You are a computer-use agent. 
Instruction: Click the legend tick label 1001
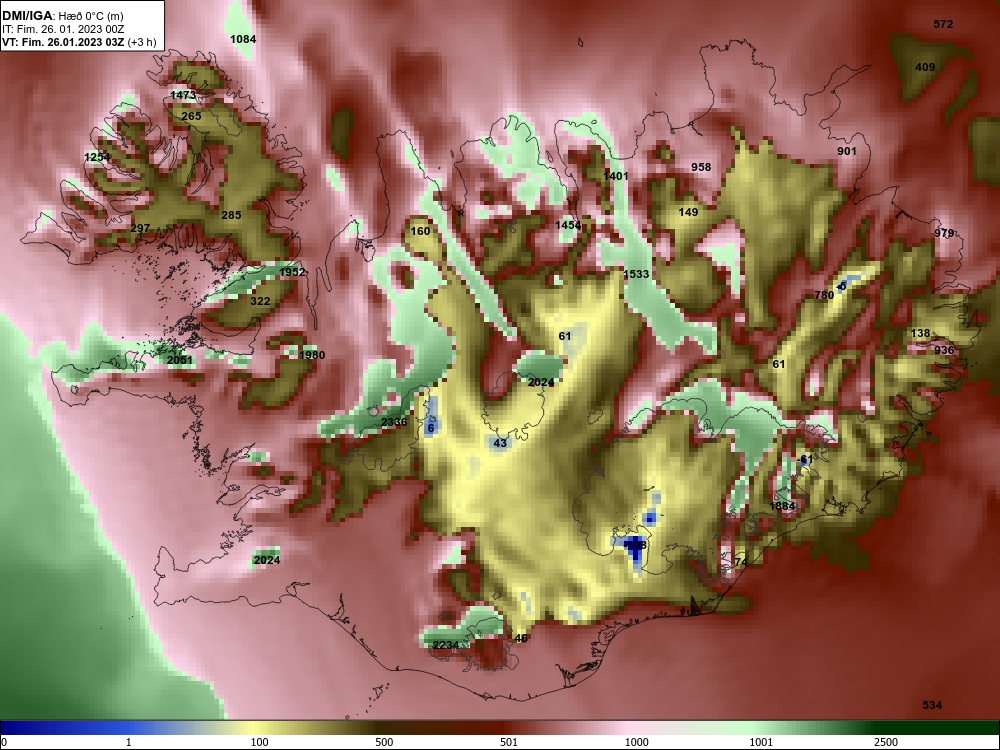pos(761,742)
